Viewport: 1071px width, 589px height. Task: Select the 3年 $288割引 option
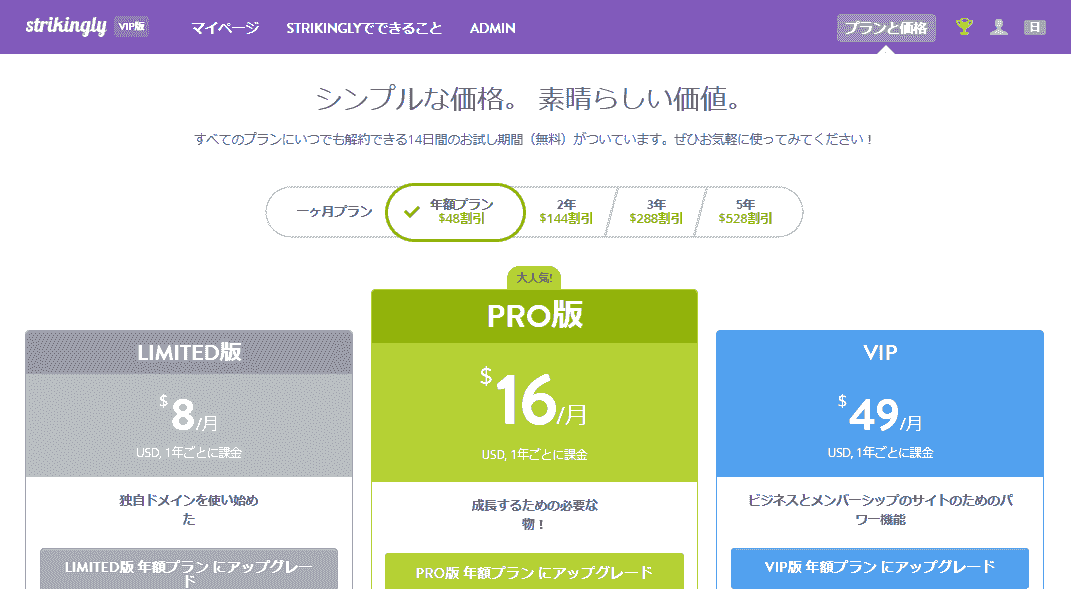point(656,212)
